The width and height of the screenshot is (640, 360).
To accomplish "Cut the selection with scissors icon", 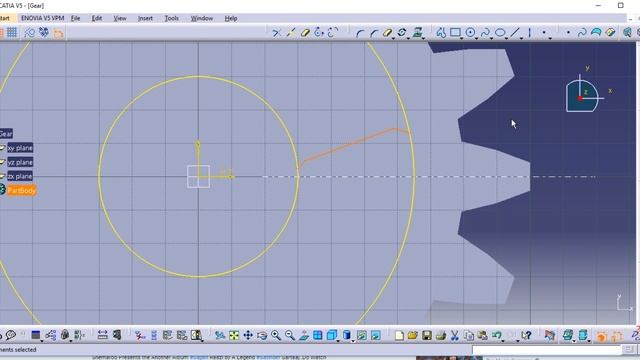I will pos(454,336).
